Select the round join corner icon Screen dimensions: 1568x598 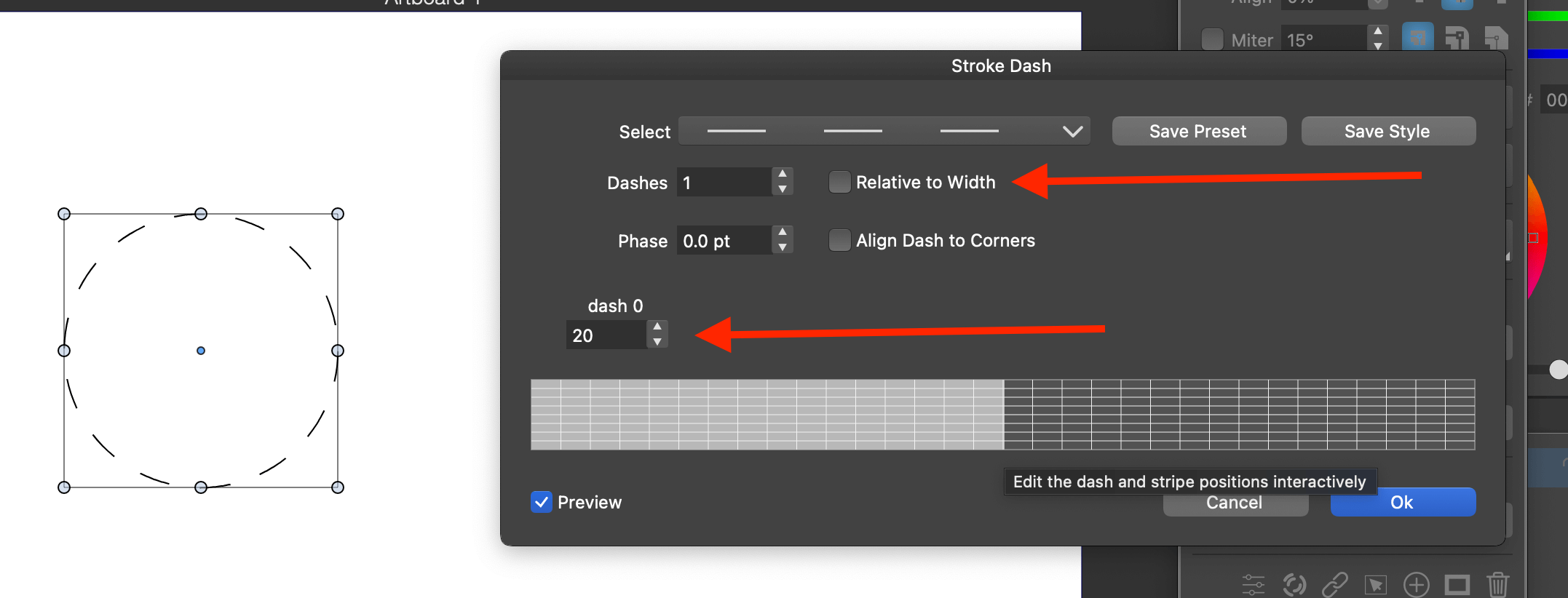point(1456,38)
